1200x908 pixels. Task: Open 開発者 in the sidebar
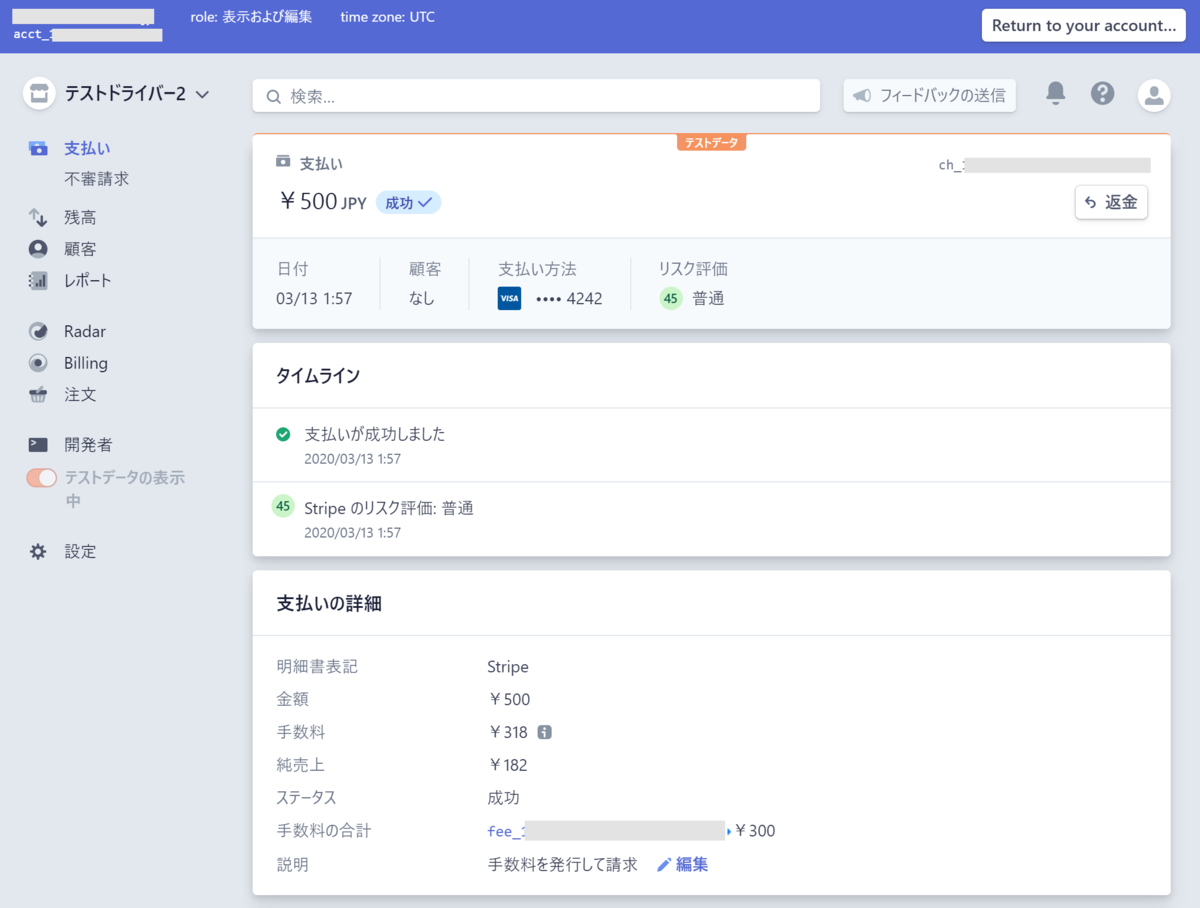(88, 445)
